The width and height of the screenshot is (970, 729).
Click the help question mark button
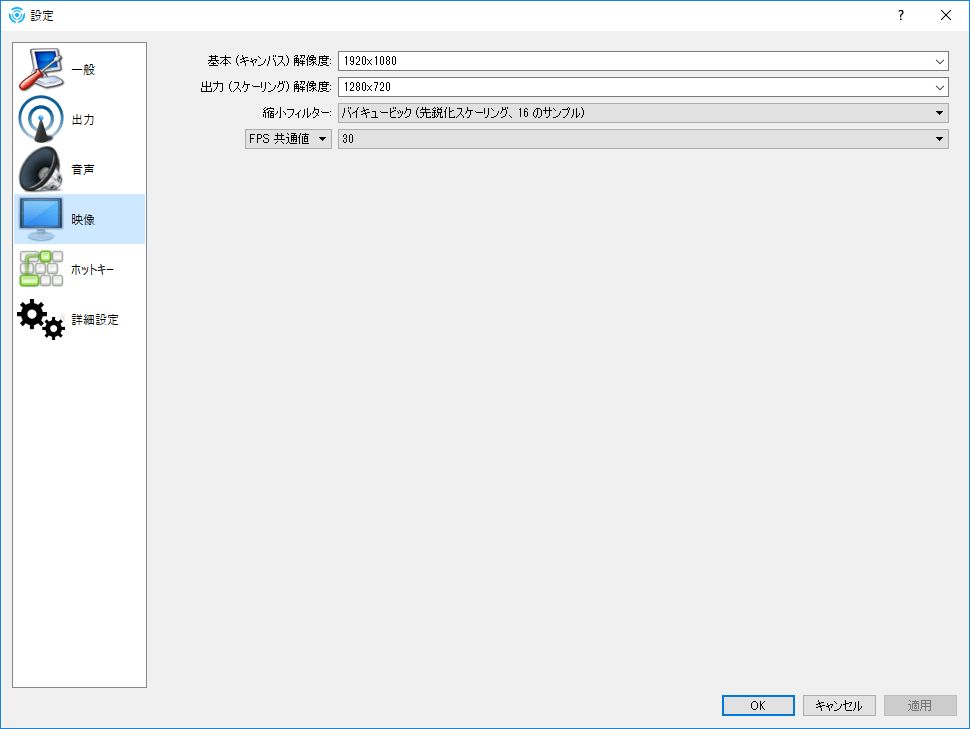click(901, 15)
